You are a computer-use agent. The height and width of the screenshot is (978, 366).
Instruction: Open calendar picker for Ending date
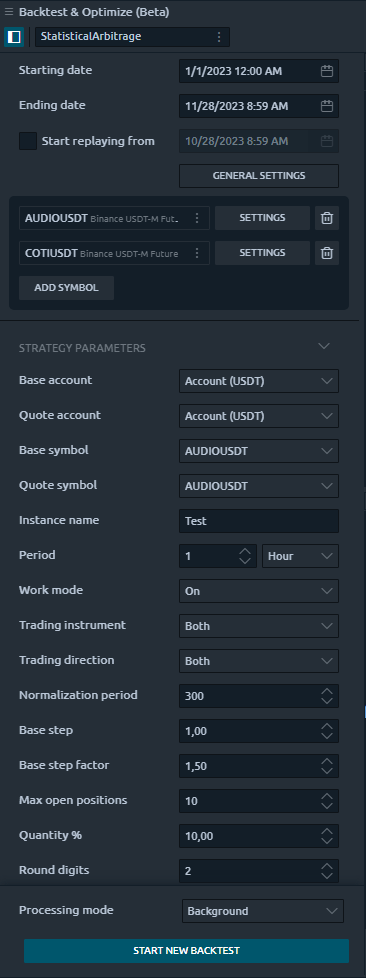tap(327, 106)
